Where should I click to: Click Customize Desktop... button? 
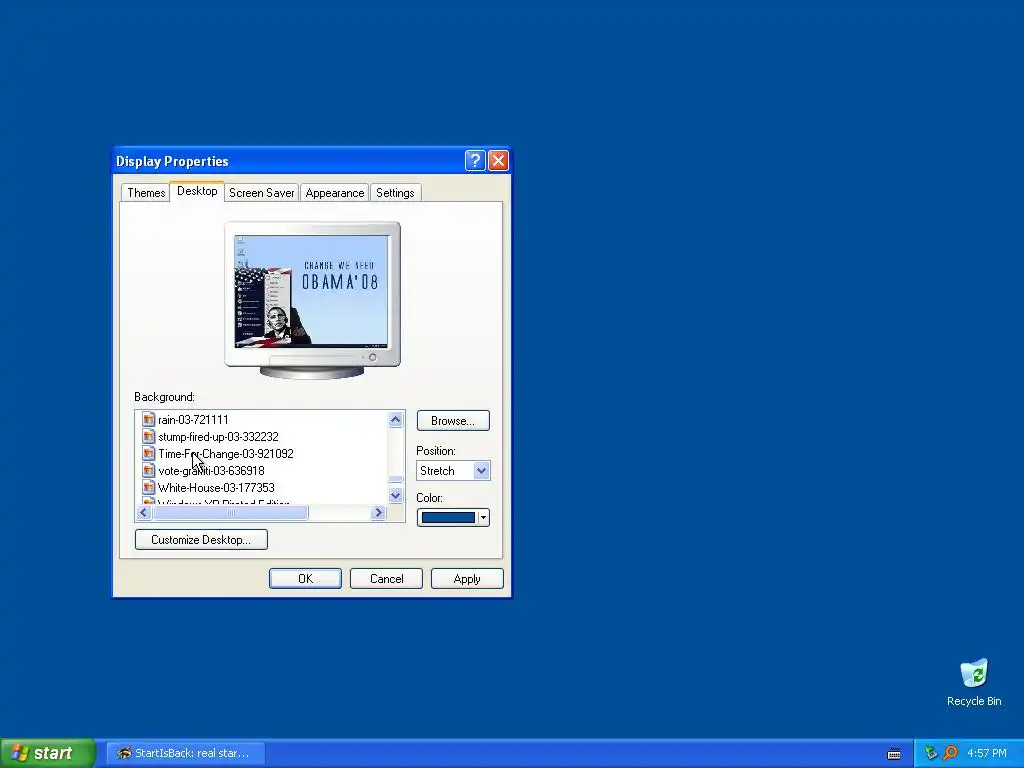point(201,539)
